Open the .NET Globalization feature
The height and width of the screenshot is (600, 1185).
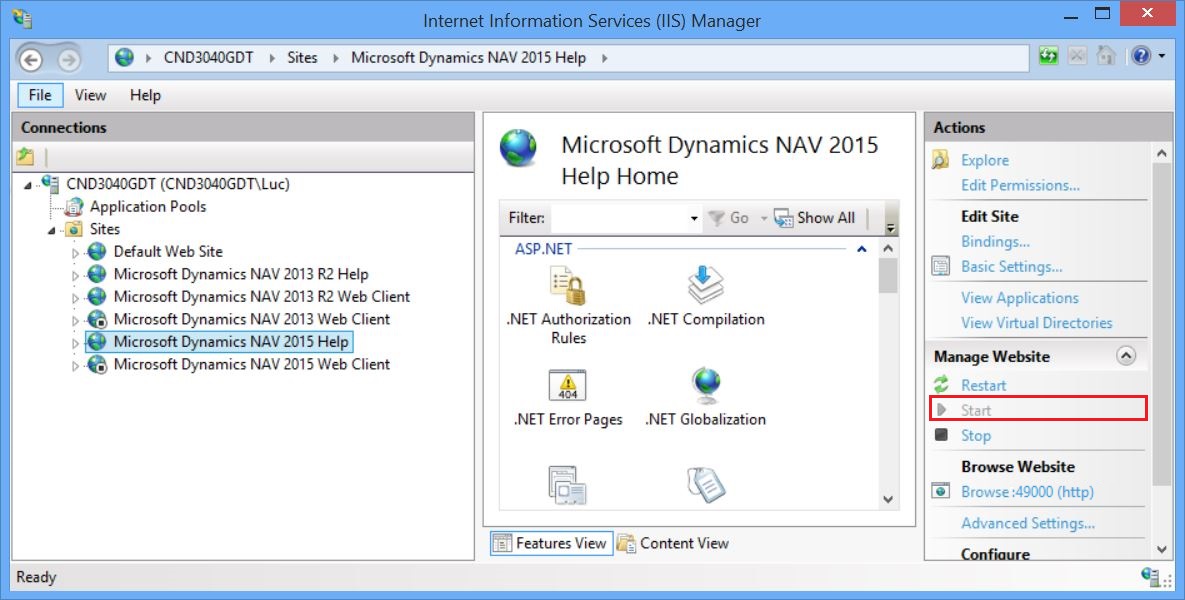pyautogui.click(x=706, y=398)
